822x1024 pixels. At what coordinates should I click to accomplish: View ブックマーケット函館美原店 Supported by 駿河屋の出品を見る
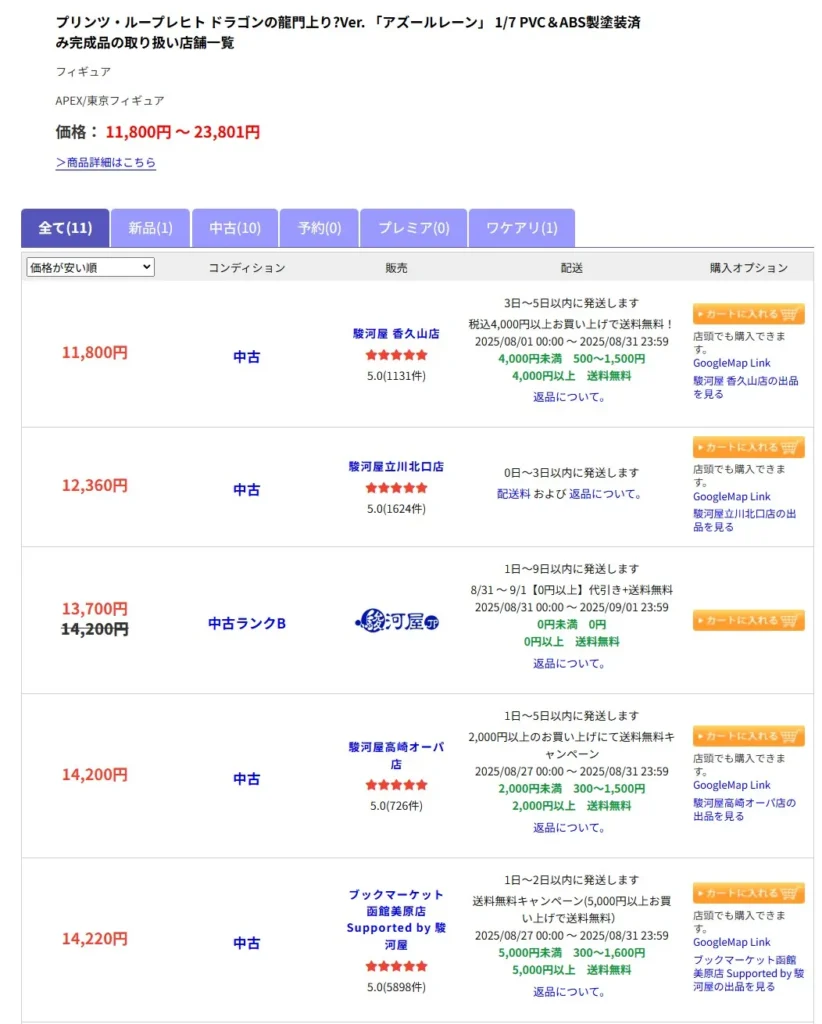coord(748,973)
